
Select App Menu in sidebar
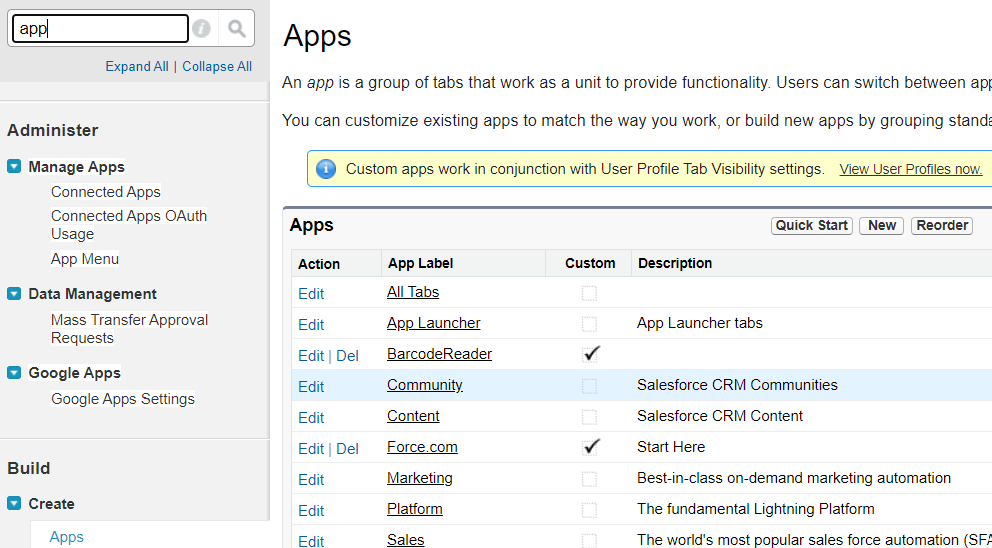tap(85, 259)
